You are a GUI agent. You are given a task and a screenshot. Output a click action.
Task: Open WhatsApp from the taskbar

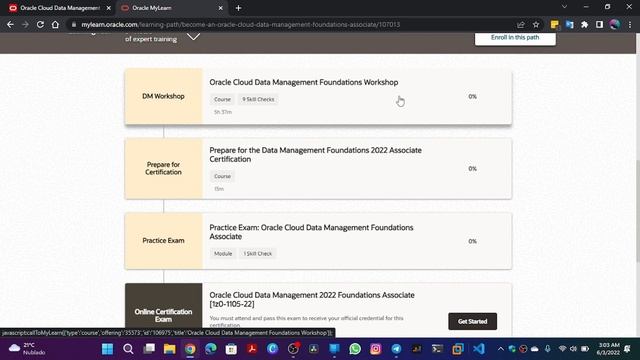click(355, 349)
